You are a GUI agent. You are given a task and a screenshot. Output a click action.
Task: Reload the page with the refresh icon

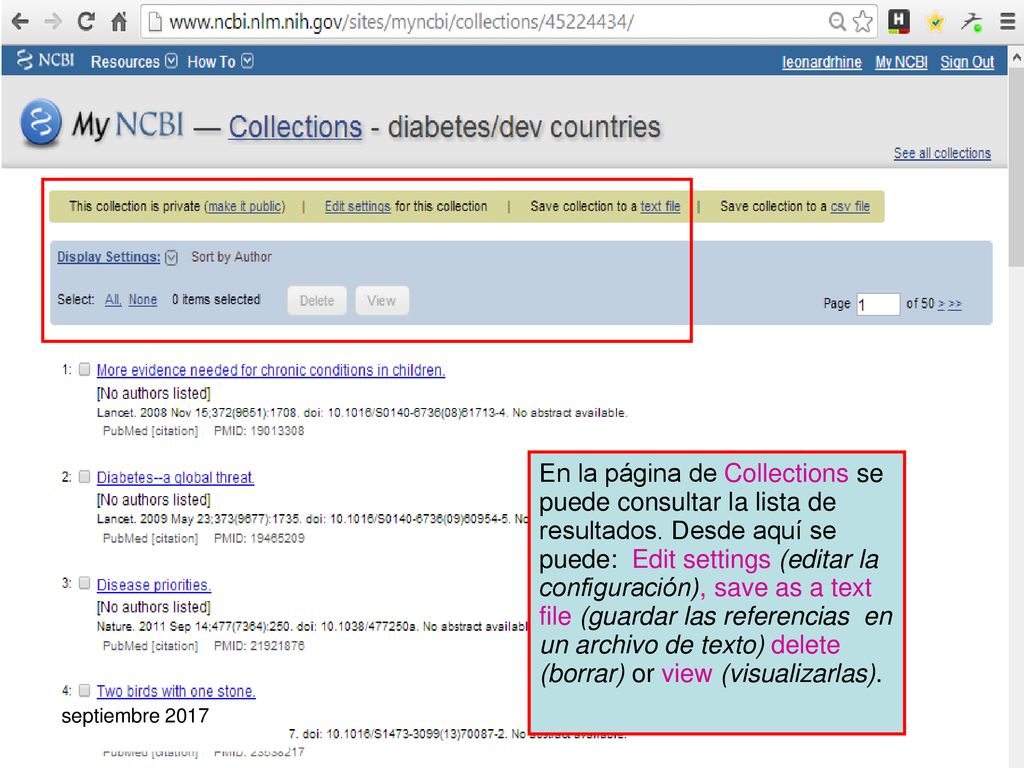[86, 22]
